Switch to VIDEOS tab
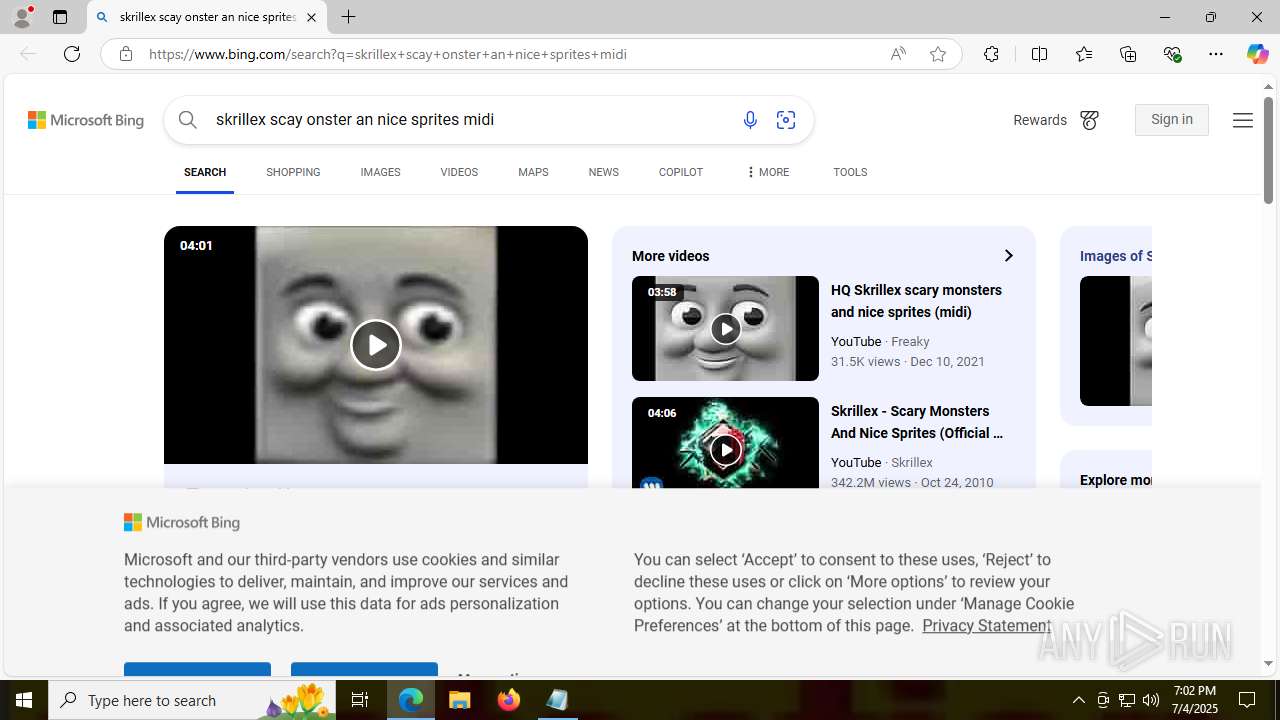 (459, 173)
